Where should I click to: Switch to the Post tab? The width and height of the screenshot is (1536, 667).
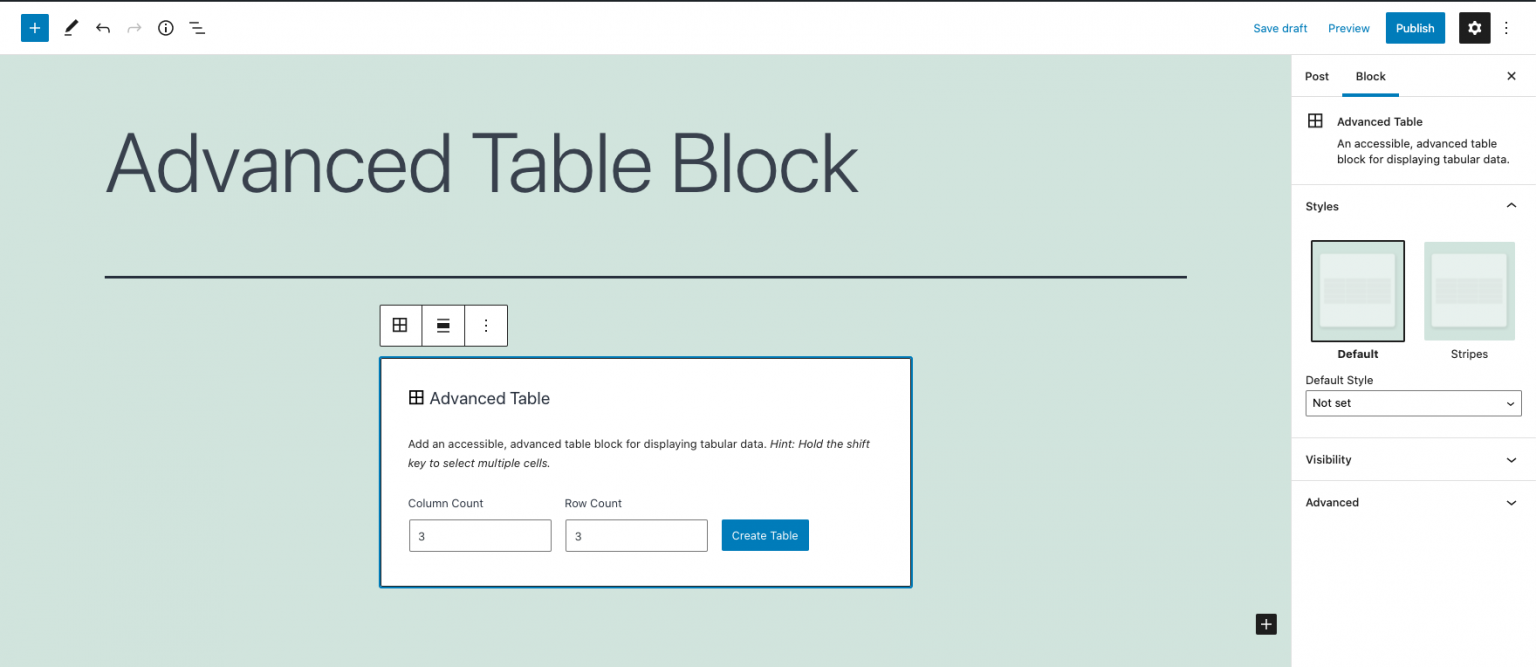[x=1316, y=76]
